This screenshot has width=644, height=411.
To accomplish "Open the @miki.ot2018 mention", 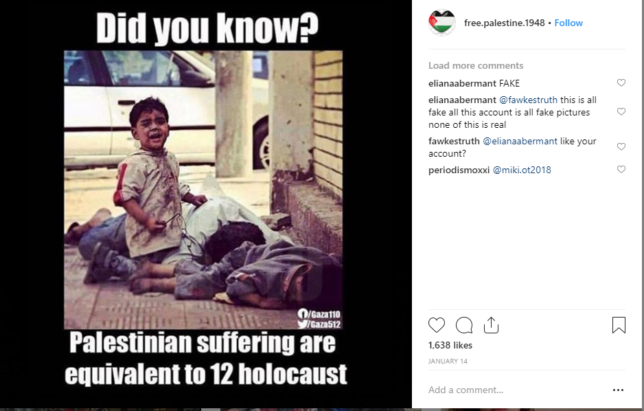I will 522,170.
